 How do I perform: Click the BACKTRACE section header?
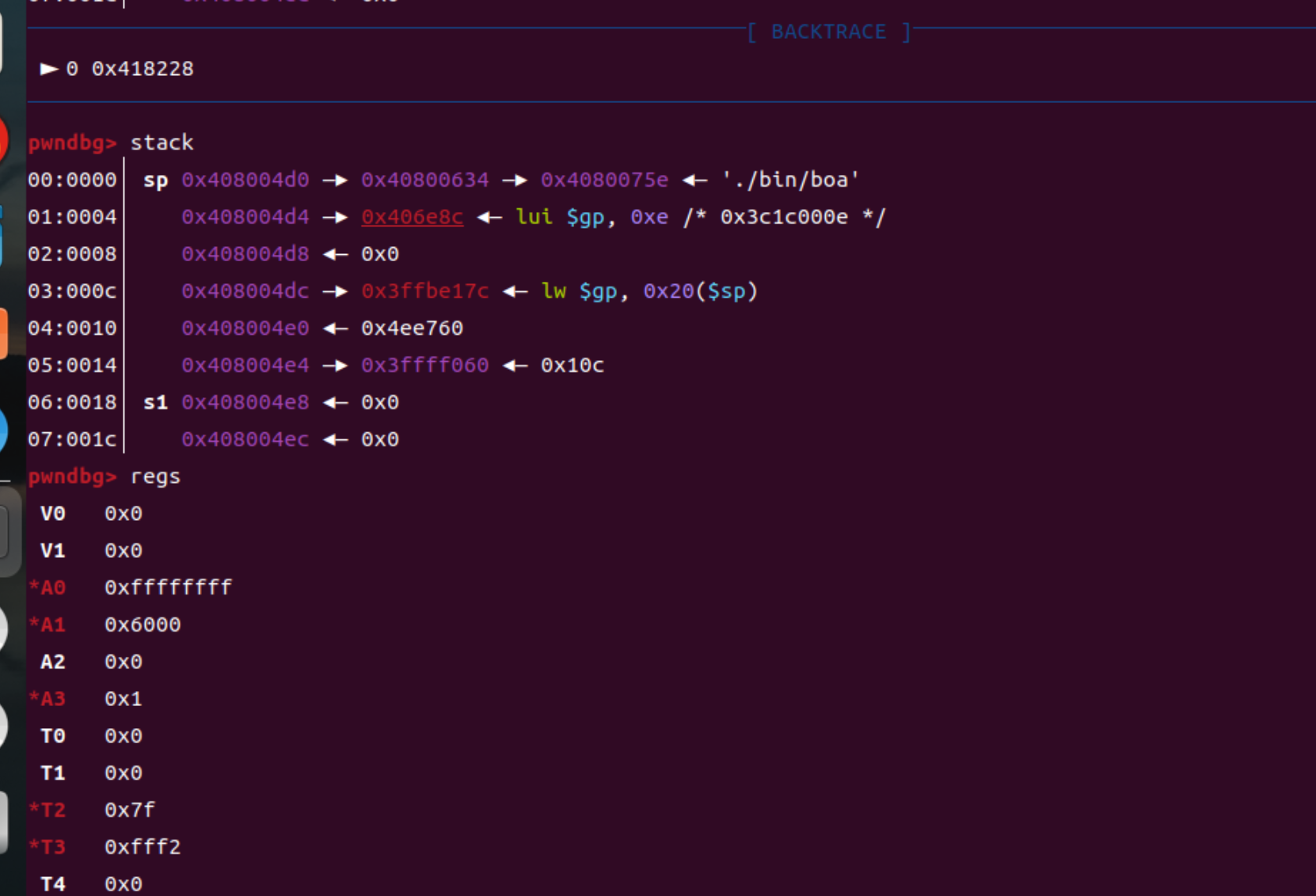tap(828, 32)
